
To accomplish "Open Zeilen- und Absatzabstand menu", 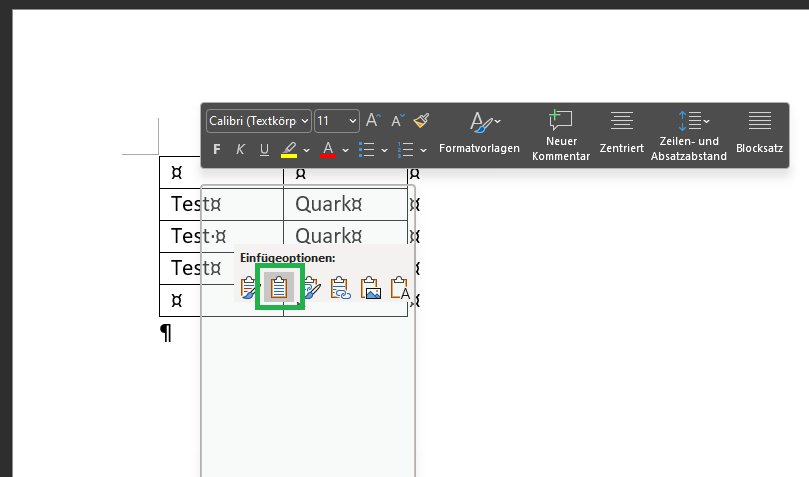I will (x=688, y=132).
